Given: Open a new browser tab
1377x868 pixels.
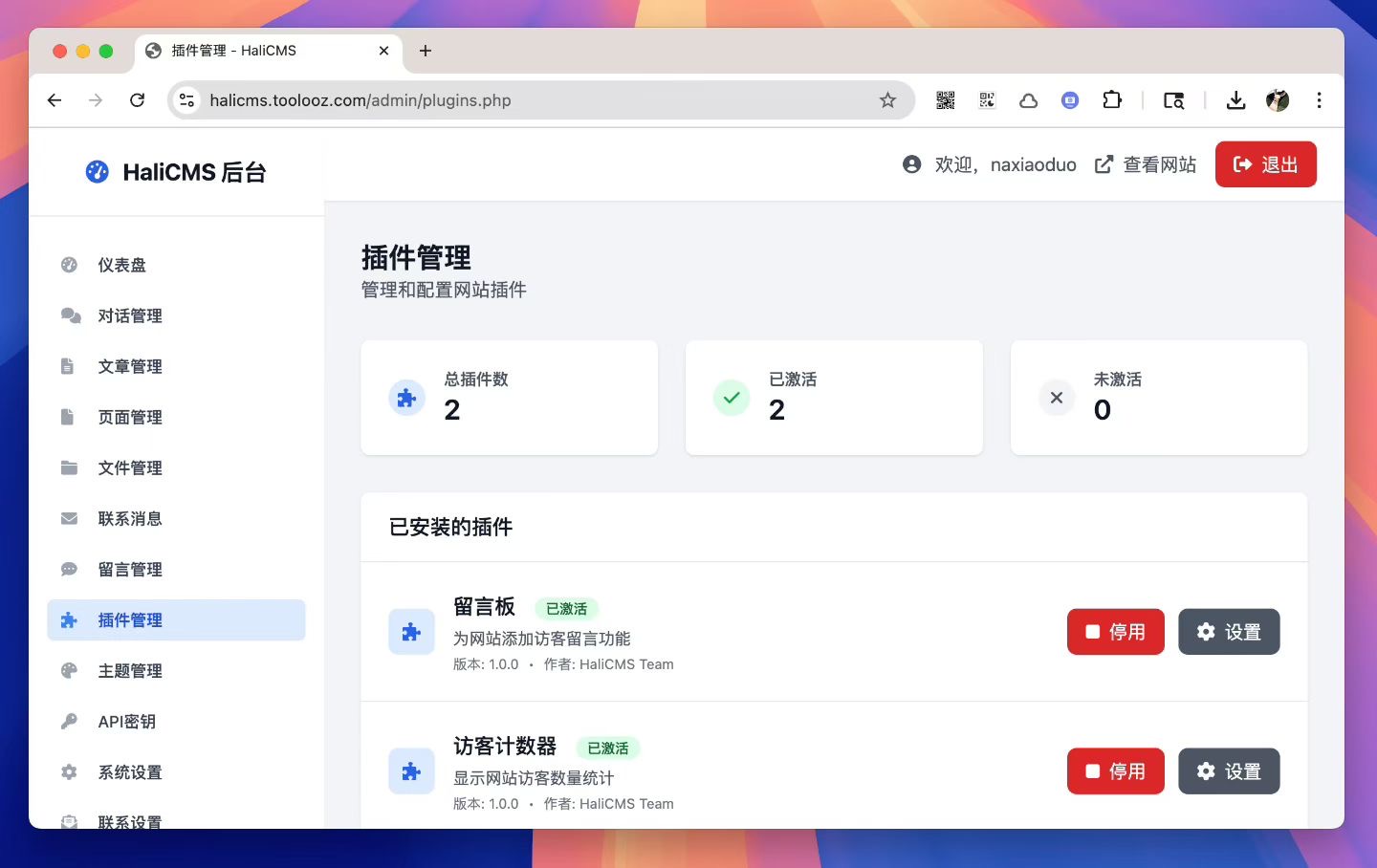Looking at the screenshot, I should [426, 51].
